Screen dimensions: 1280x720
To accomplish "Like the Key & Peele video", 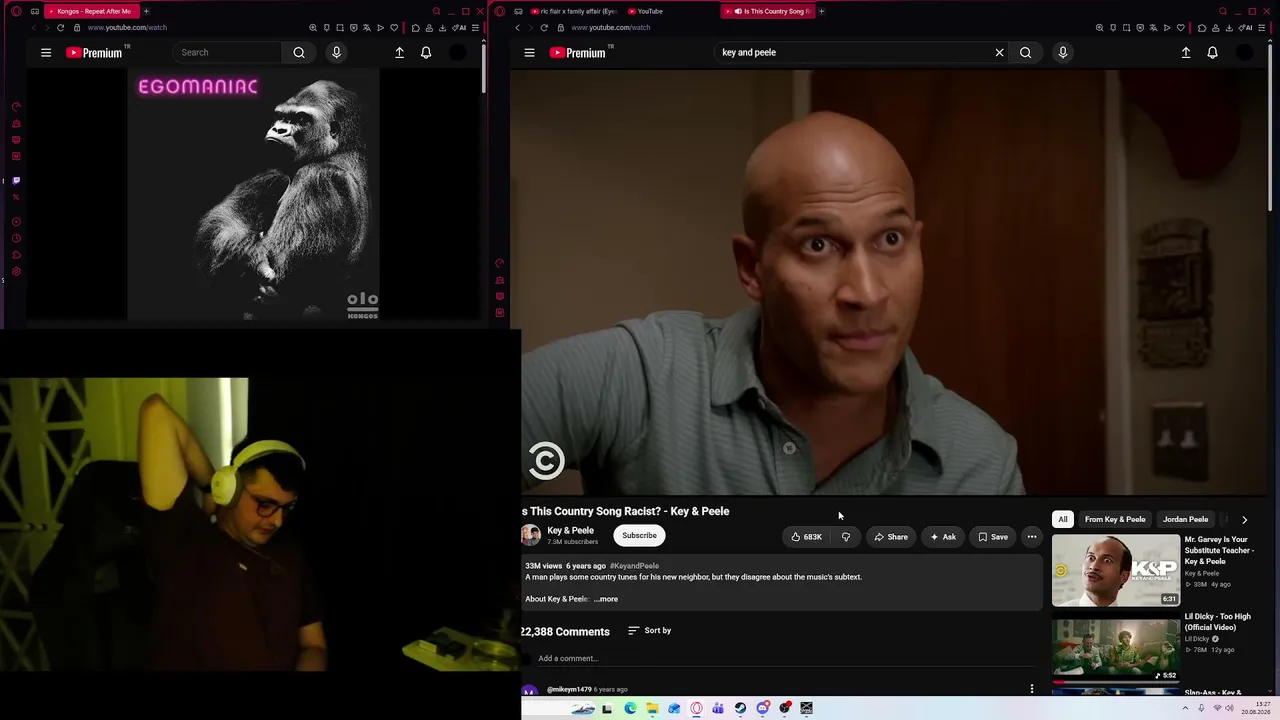I will pyautogui.click(x=806, y=537).
